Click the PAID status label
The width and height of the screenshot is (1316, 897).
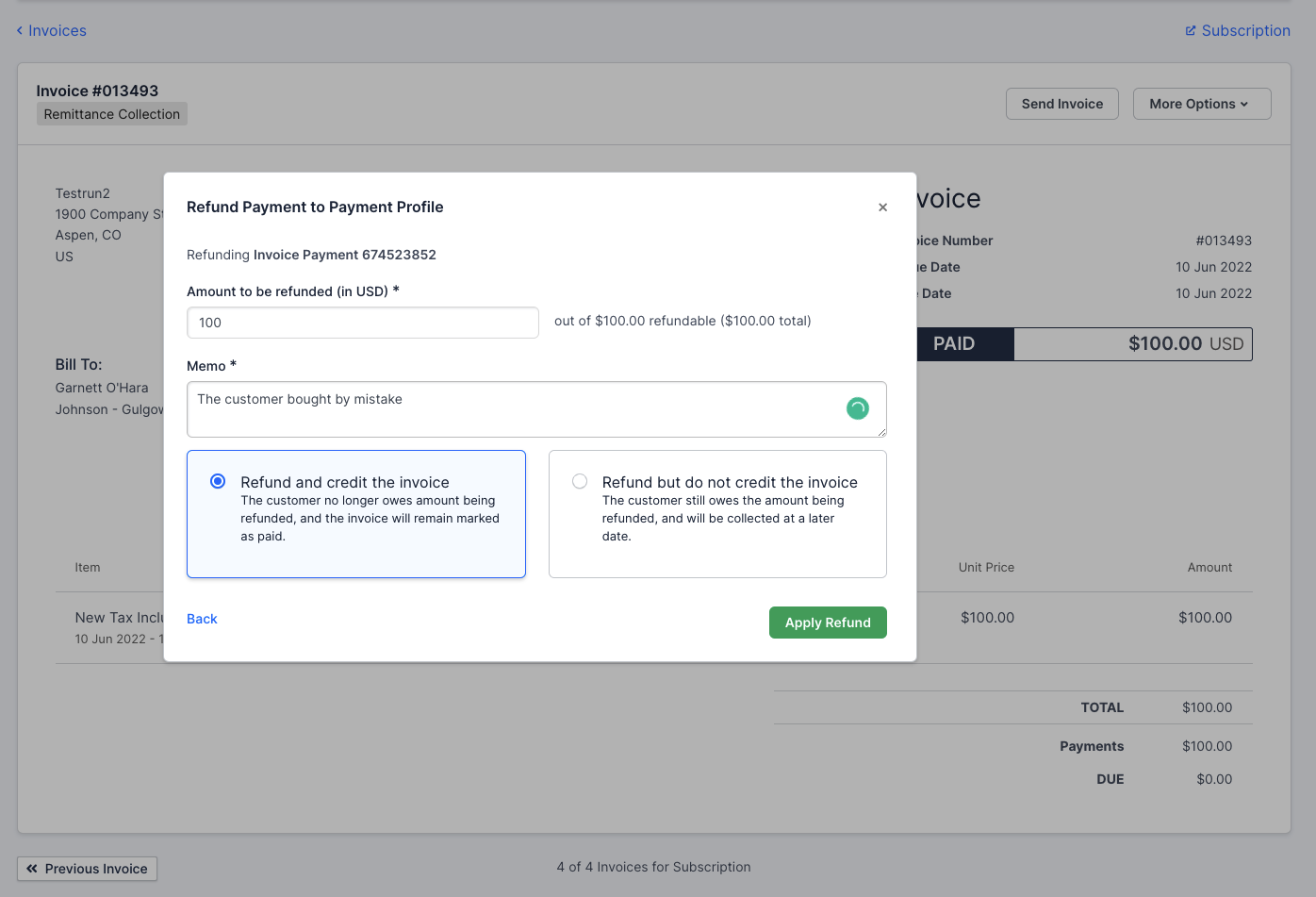pos(954,344)
